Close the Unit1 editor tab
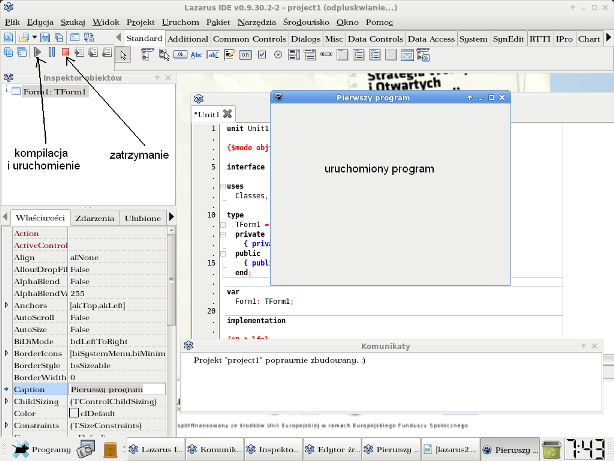614x461 pixels. click(228, 114)
